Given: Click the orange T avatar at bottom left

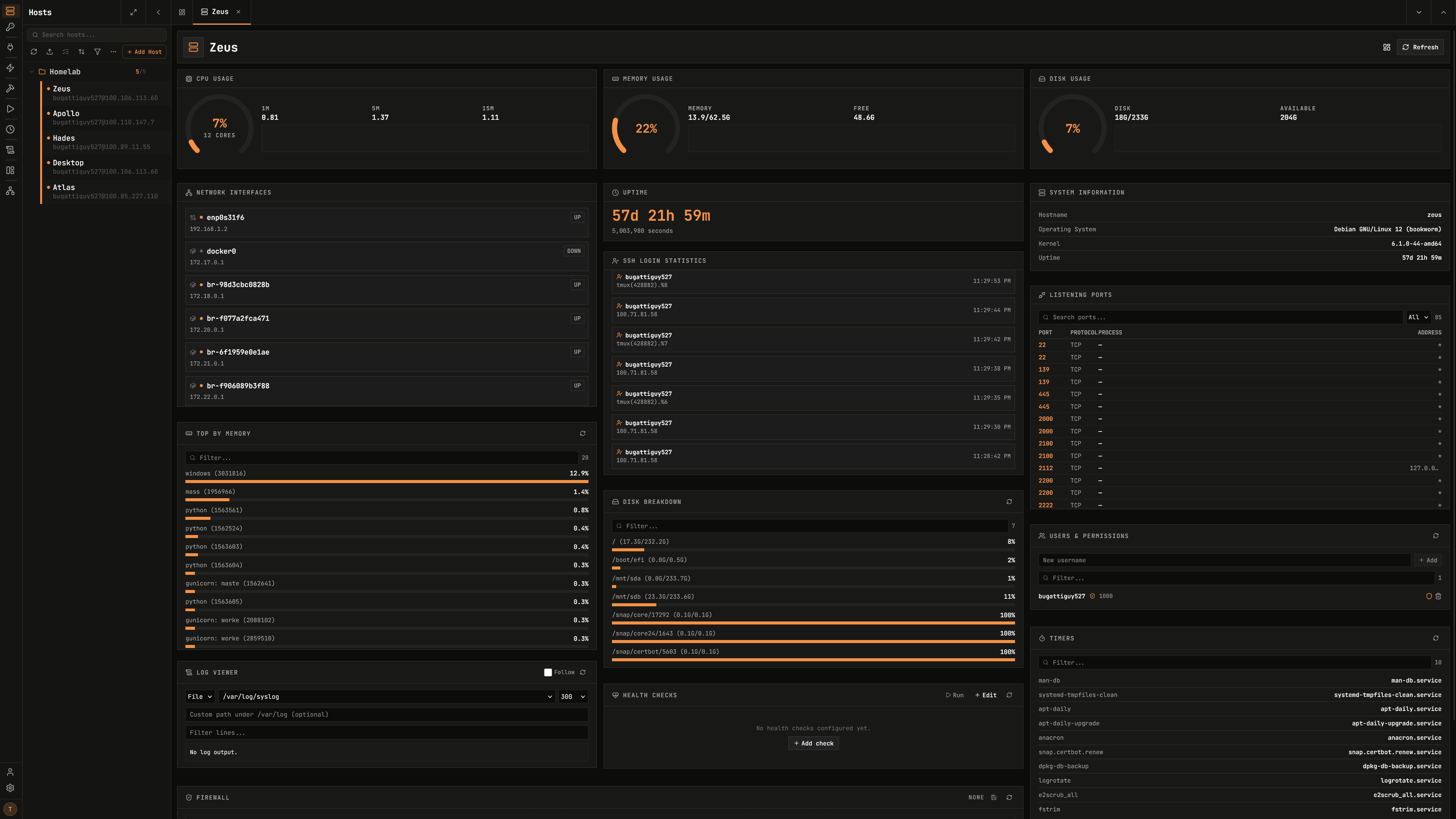Looking at the screenshot, I should [x=10, y=809].
